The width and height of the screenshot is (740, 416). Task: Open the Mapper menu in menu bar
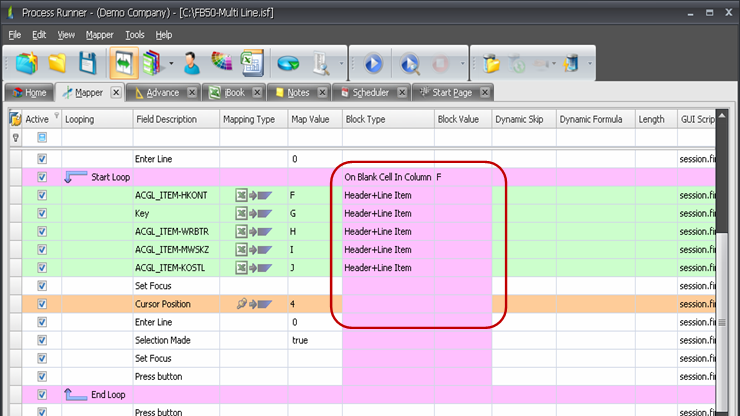pos(99,35)
